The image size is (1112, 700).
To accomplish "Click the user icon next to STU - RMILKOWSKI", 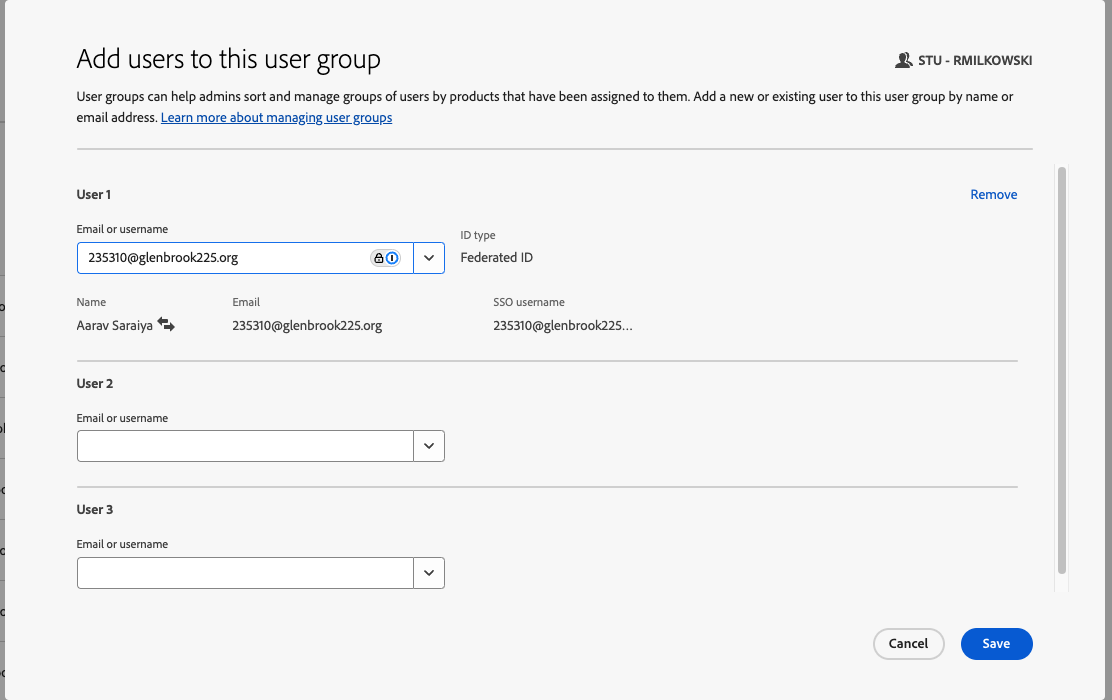I will [903, 61].
